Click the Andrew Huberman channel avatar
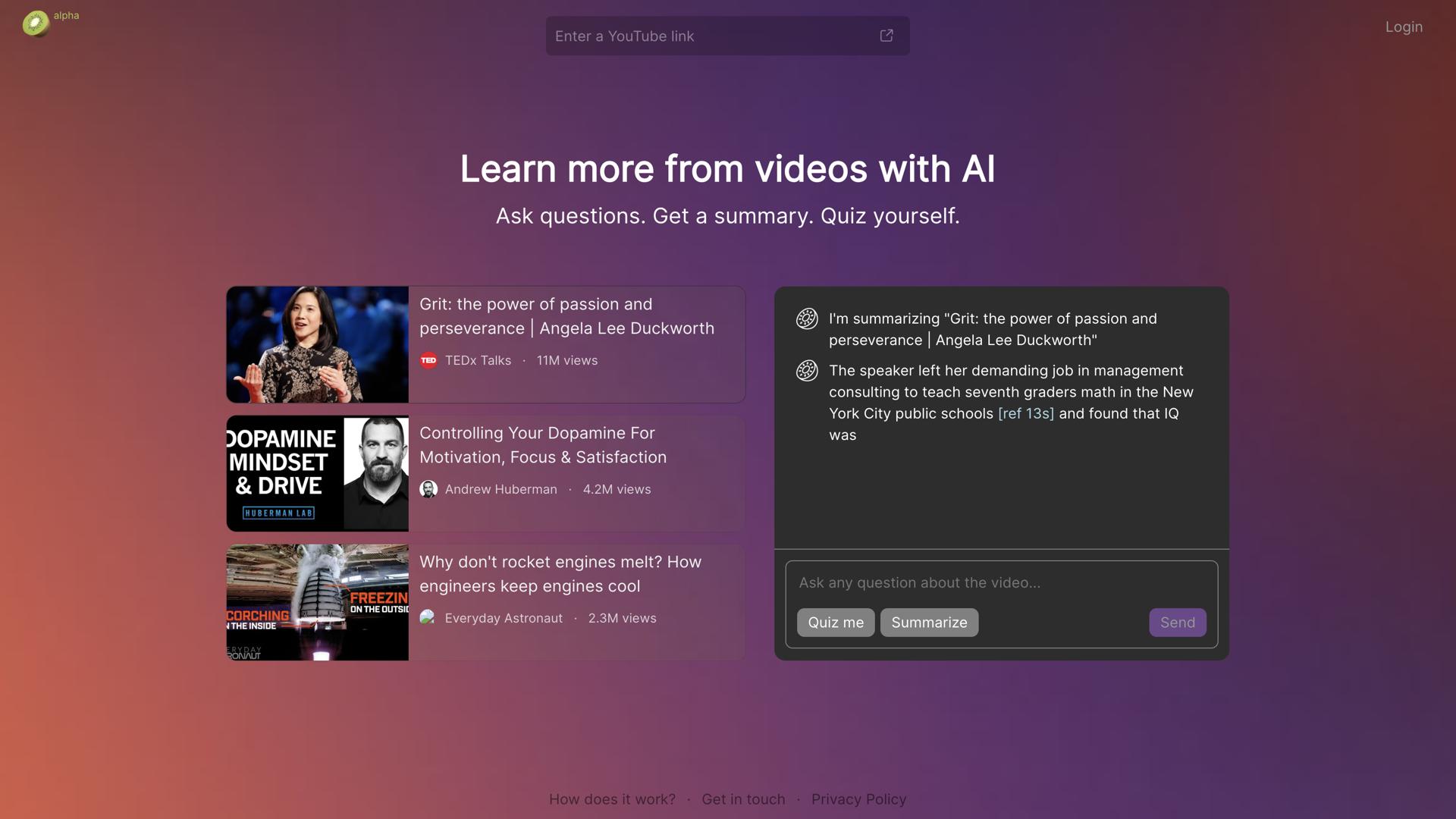Screen dimensions: 1456x819 pyautogui.click(x=428, y=490)
